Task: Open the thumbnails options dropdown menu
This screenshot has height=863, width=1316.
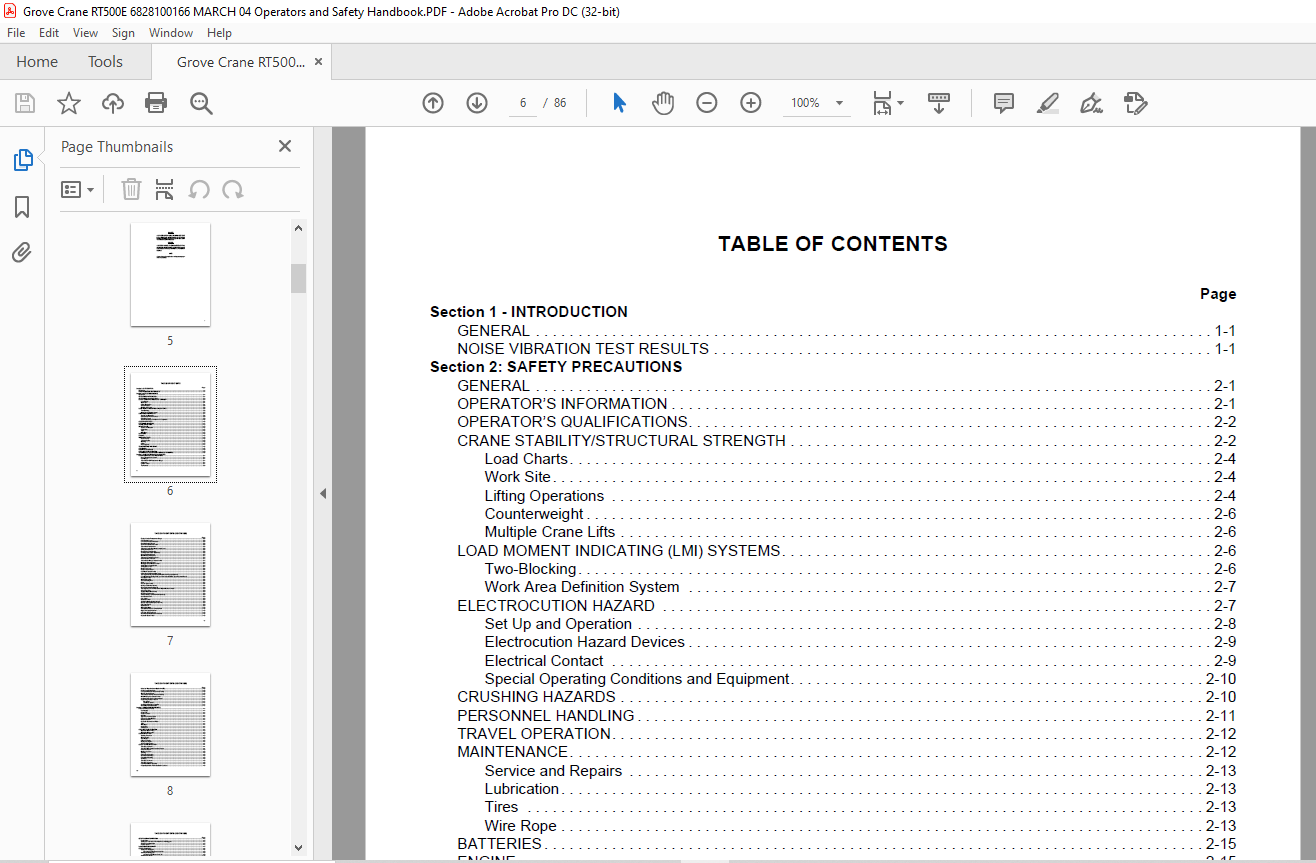Action: pos(77,189)
